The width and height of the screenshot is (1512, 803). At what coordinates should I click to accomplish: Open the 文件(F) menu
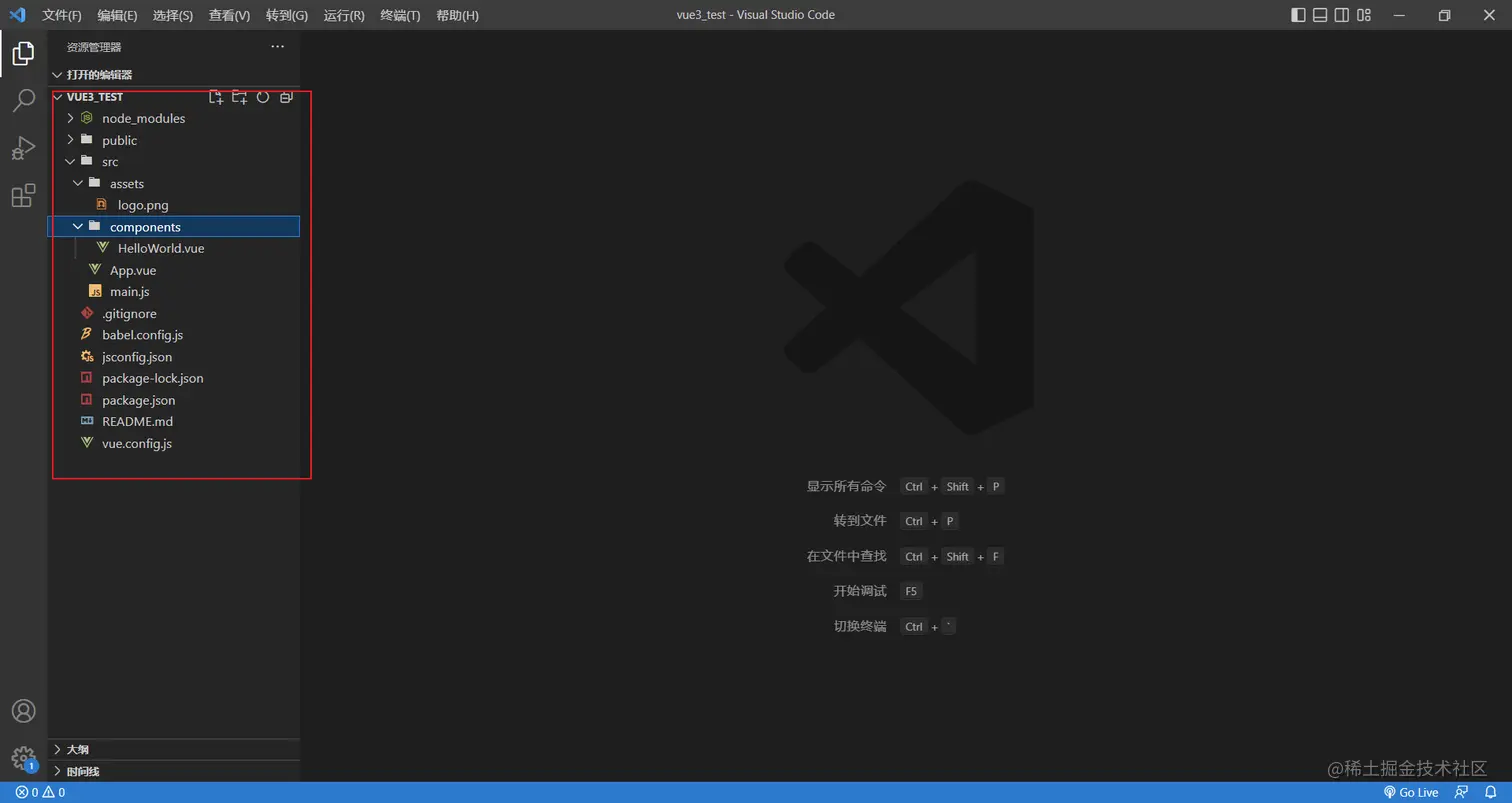pos(62,15)
